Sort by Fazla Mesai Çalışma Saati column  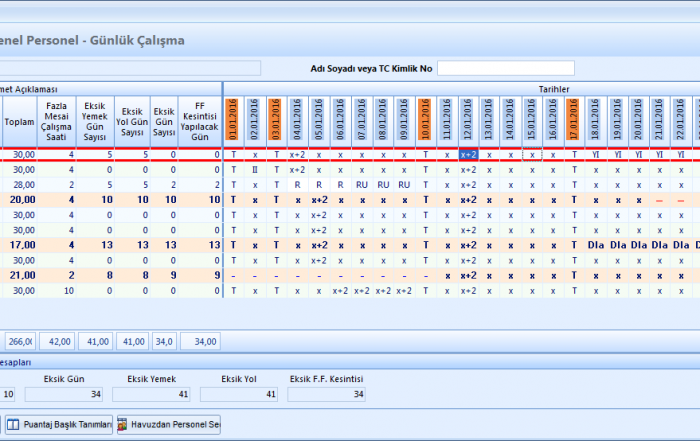coord(57,121)
